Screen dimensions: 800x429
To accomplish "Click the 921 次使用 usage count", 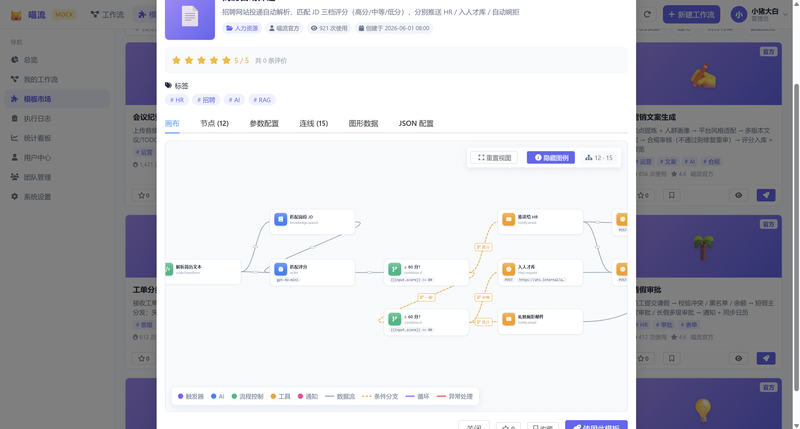I will click(x=329, y=28).
